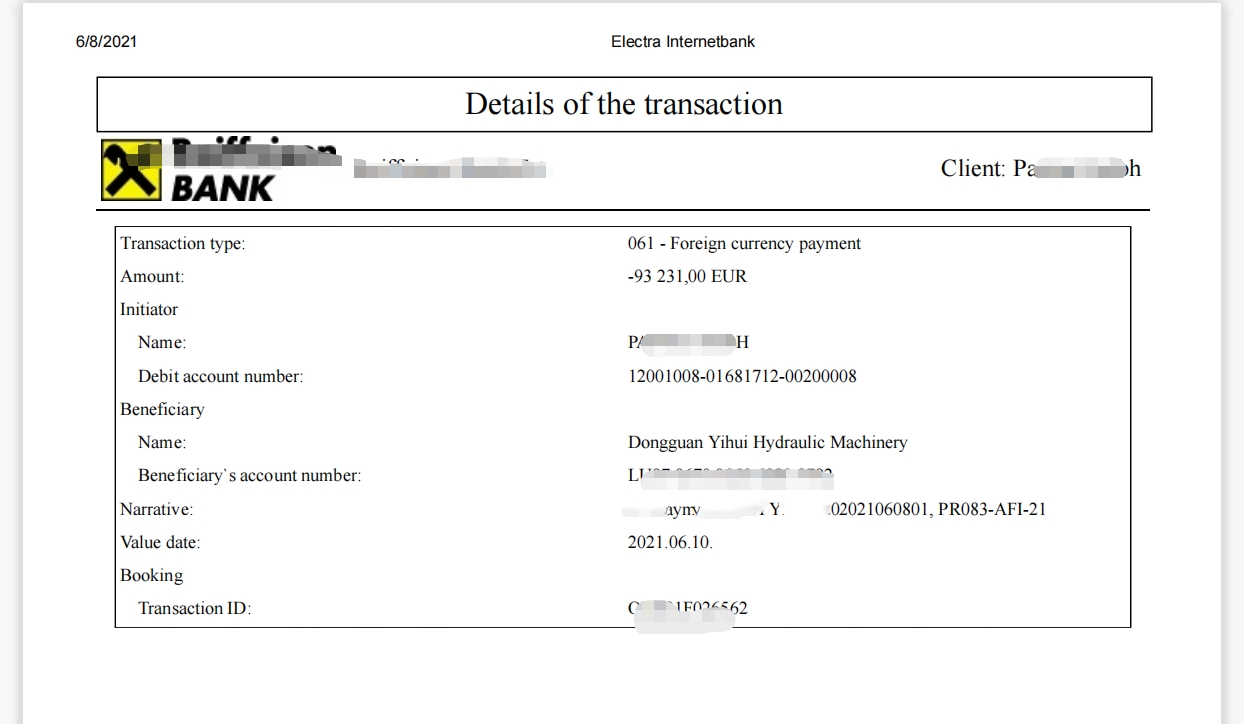Click the yellow and black bank logo
1244x724 pixels.
point(131,170)
